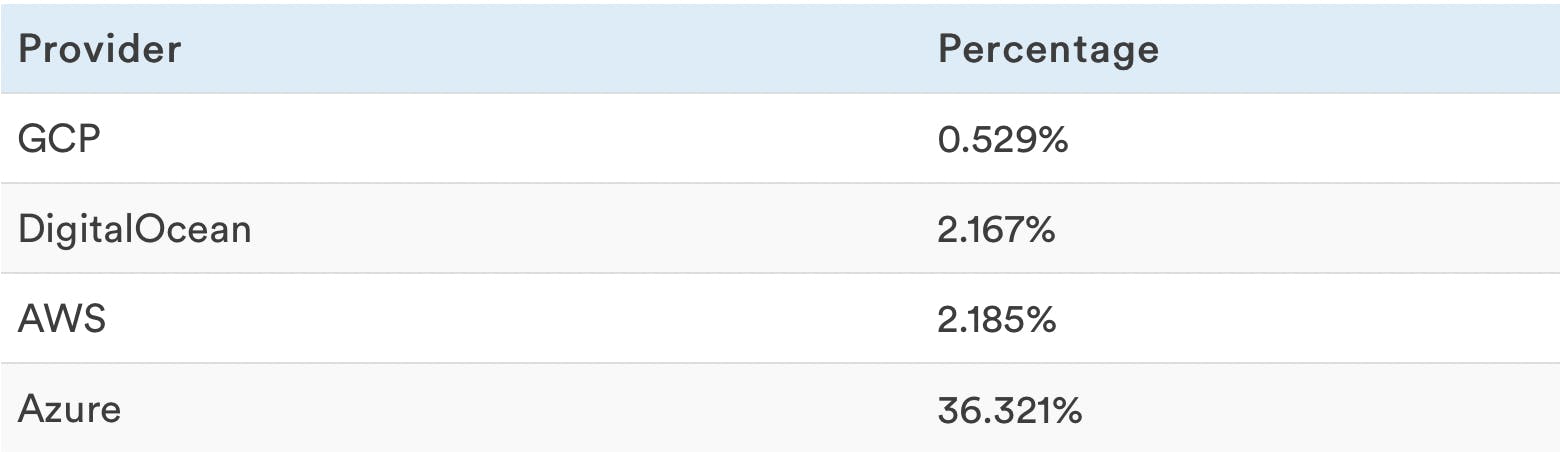Click blank space right of the Percentage header
This screenshot has height=452, width=1560.
pyautogui.click(x=1360, y=49)
